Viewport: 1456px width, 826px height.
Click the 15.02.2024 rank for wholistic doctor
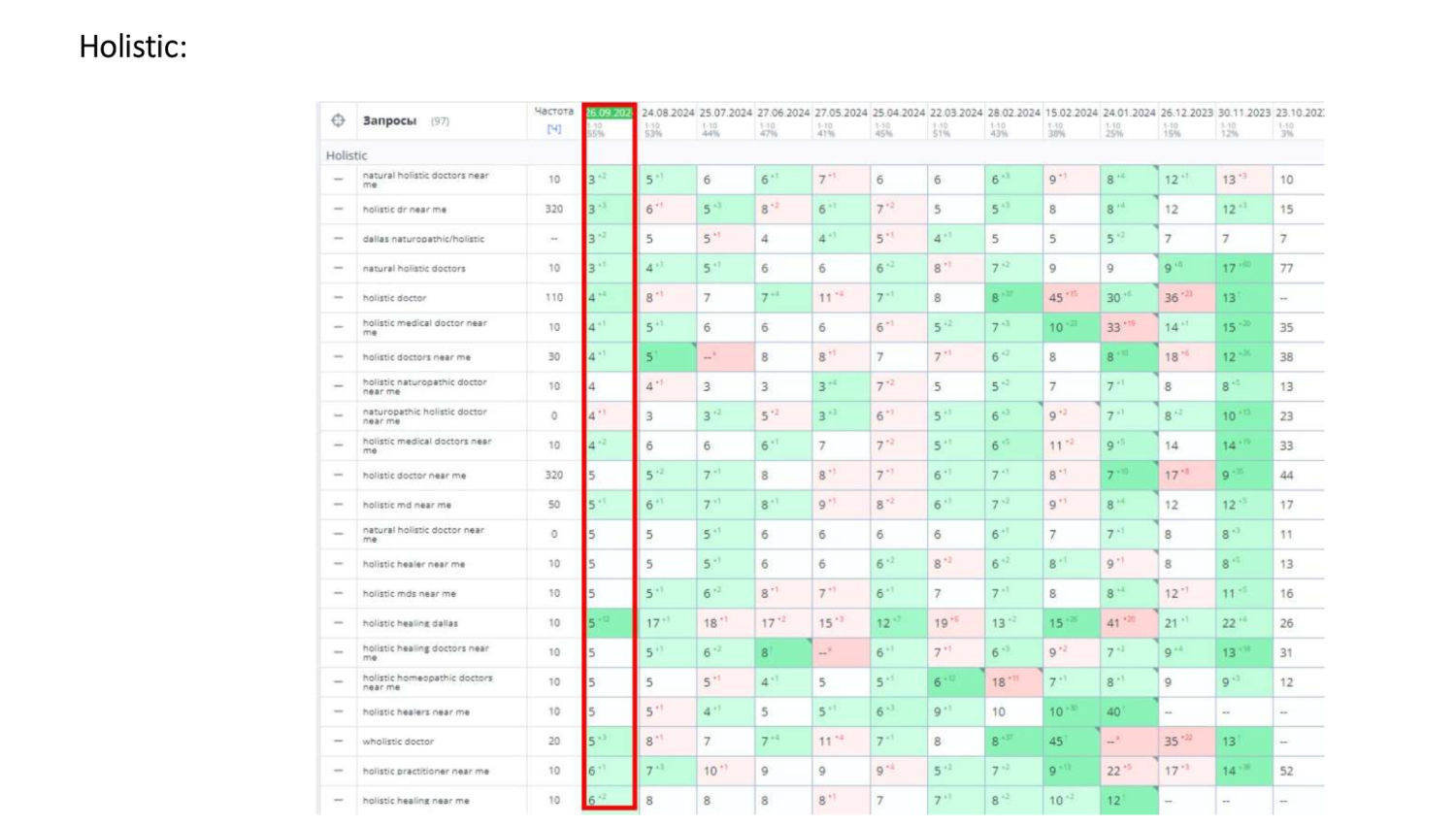pos(1071,742)
